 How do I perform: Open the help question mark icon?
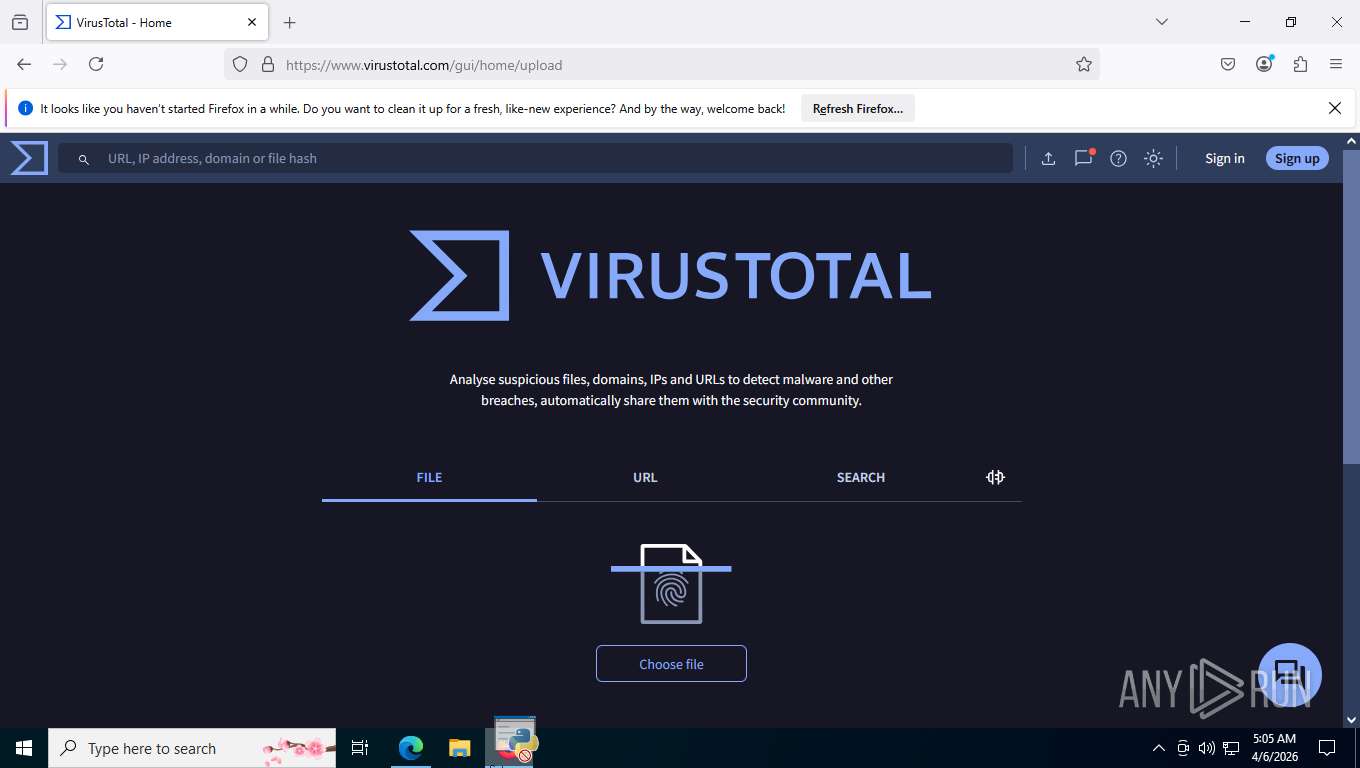[x=1119, y=158]
